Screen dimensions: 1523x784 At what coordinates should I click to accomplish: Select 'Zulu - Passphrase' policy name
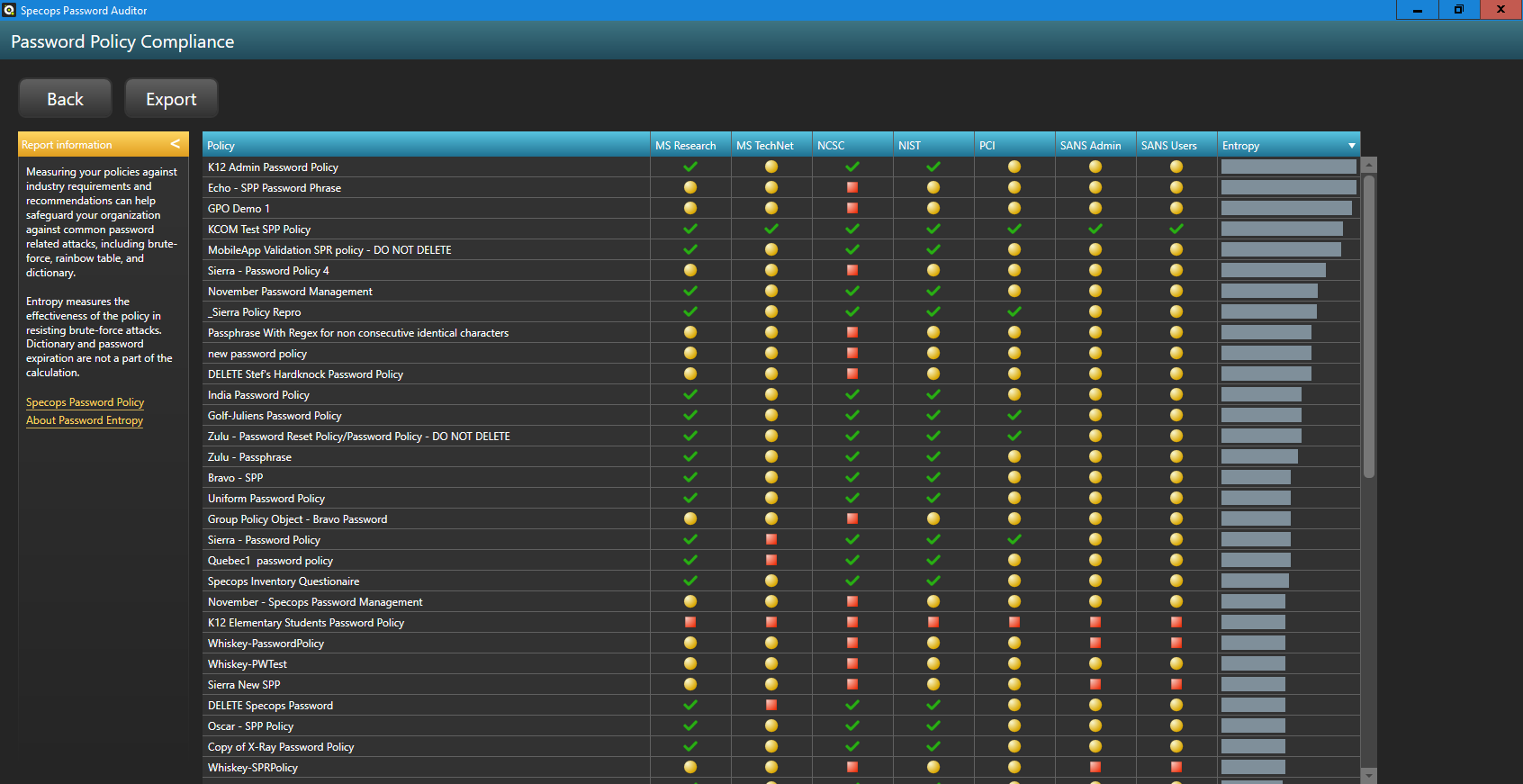click(249, 456)
